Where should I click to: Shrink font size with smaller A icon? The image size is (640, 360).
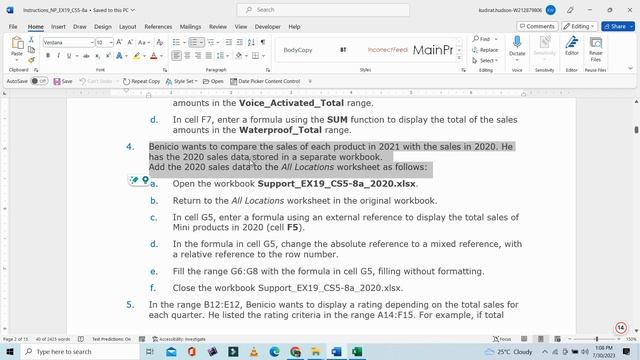(x=130, y=42)
